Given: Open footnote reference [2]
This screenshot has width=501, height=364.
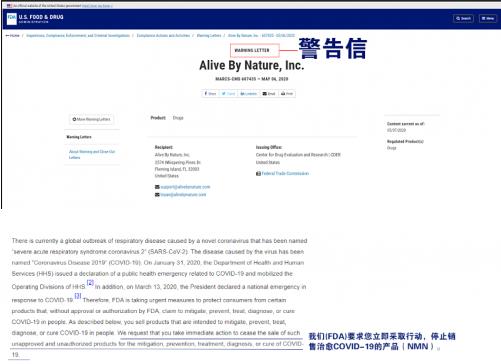Looking at the screenshot, I should [x=90, y=283].
